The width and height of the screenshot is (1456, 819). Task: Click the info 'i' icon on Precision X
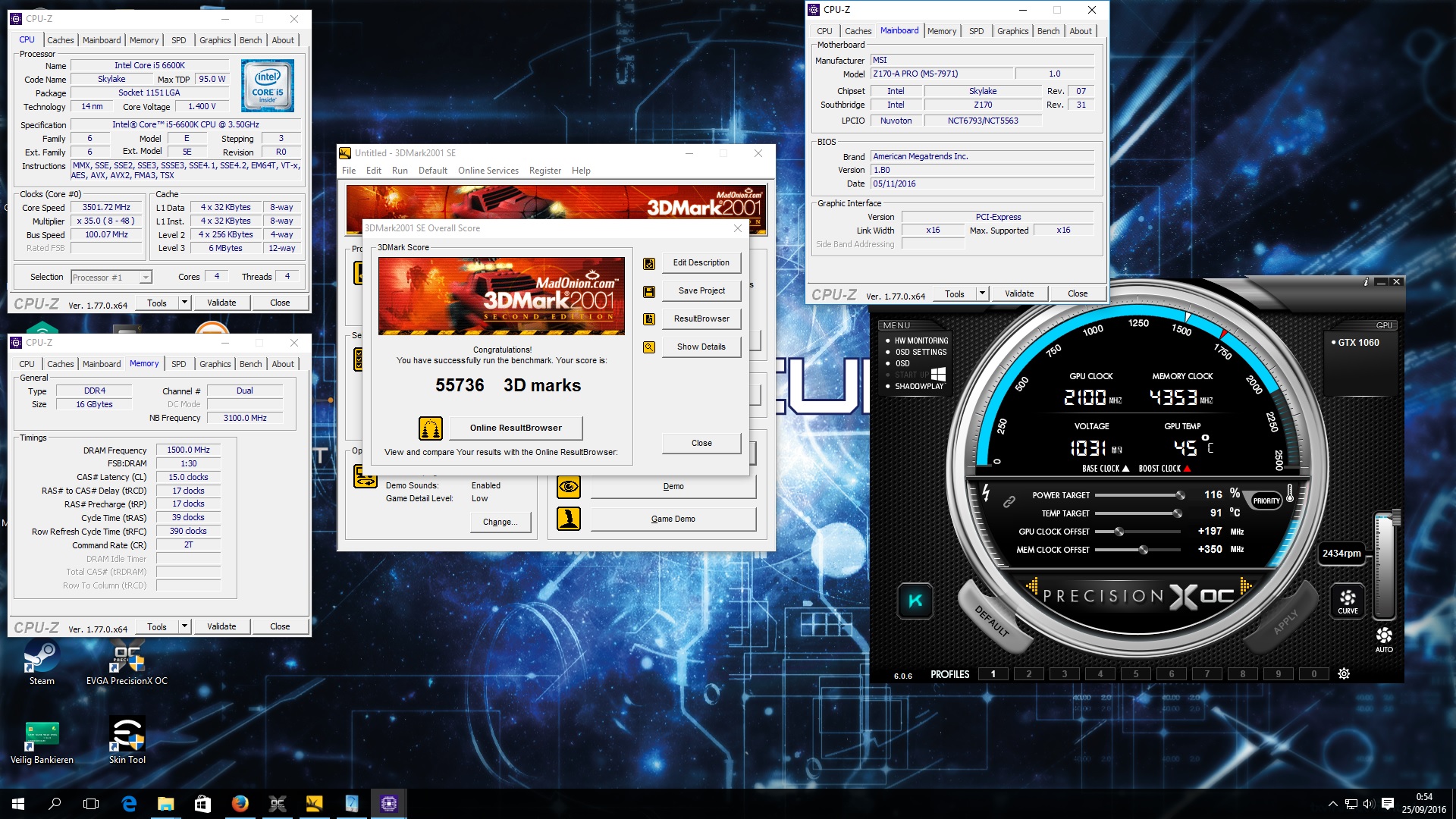pos(1366,281)
